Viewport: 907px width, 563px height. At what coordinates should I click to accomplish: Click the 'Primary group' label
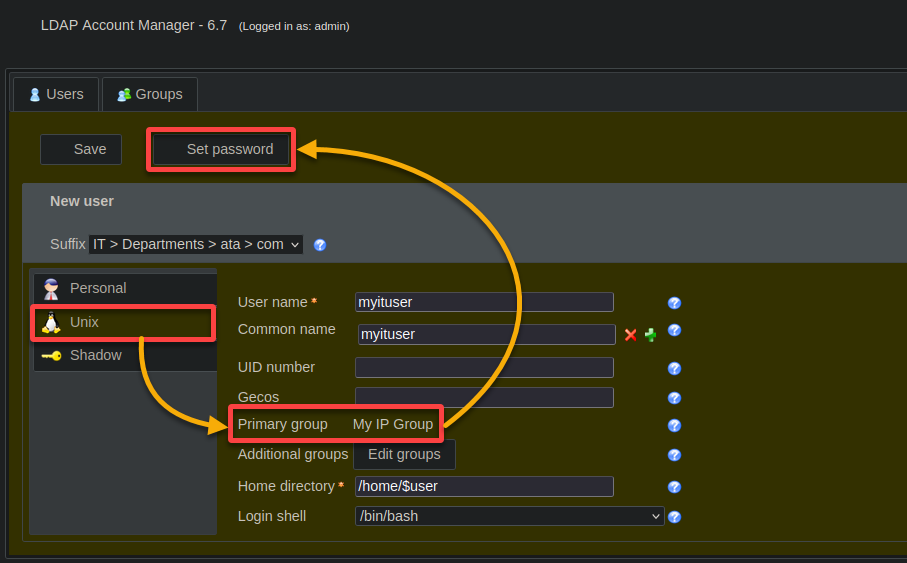pos(282,424)
